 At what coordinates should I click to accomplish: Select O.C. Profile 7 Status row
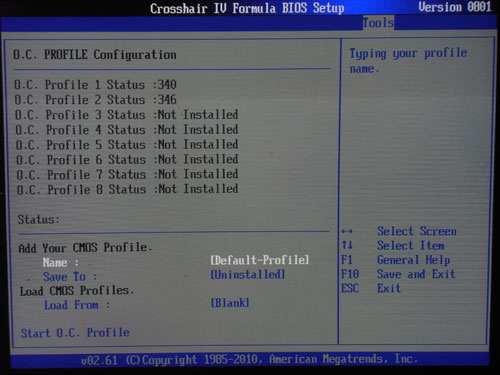[127, 174]
